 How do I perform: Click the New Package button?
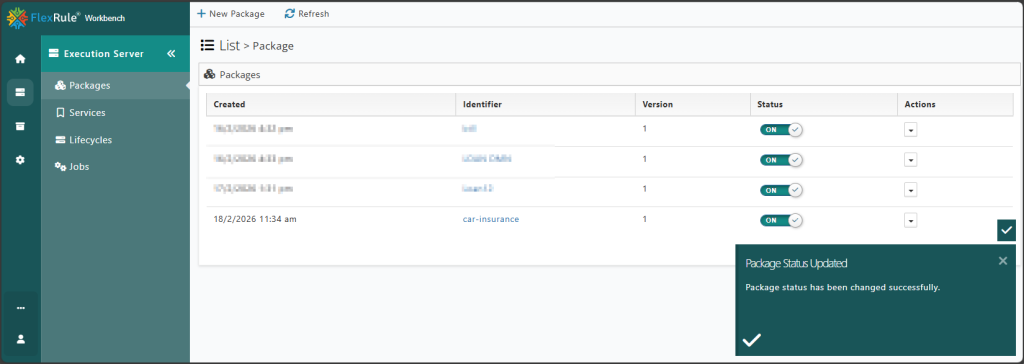[x=231, y=13]
